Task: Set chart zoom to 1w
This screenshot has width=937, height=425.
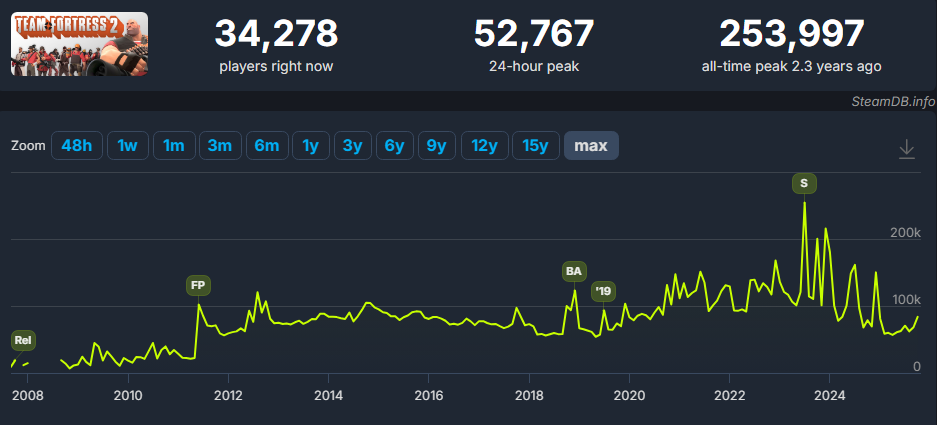Action: point(127,146)
